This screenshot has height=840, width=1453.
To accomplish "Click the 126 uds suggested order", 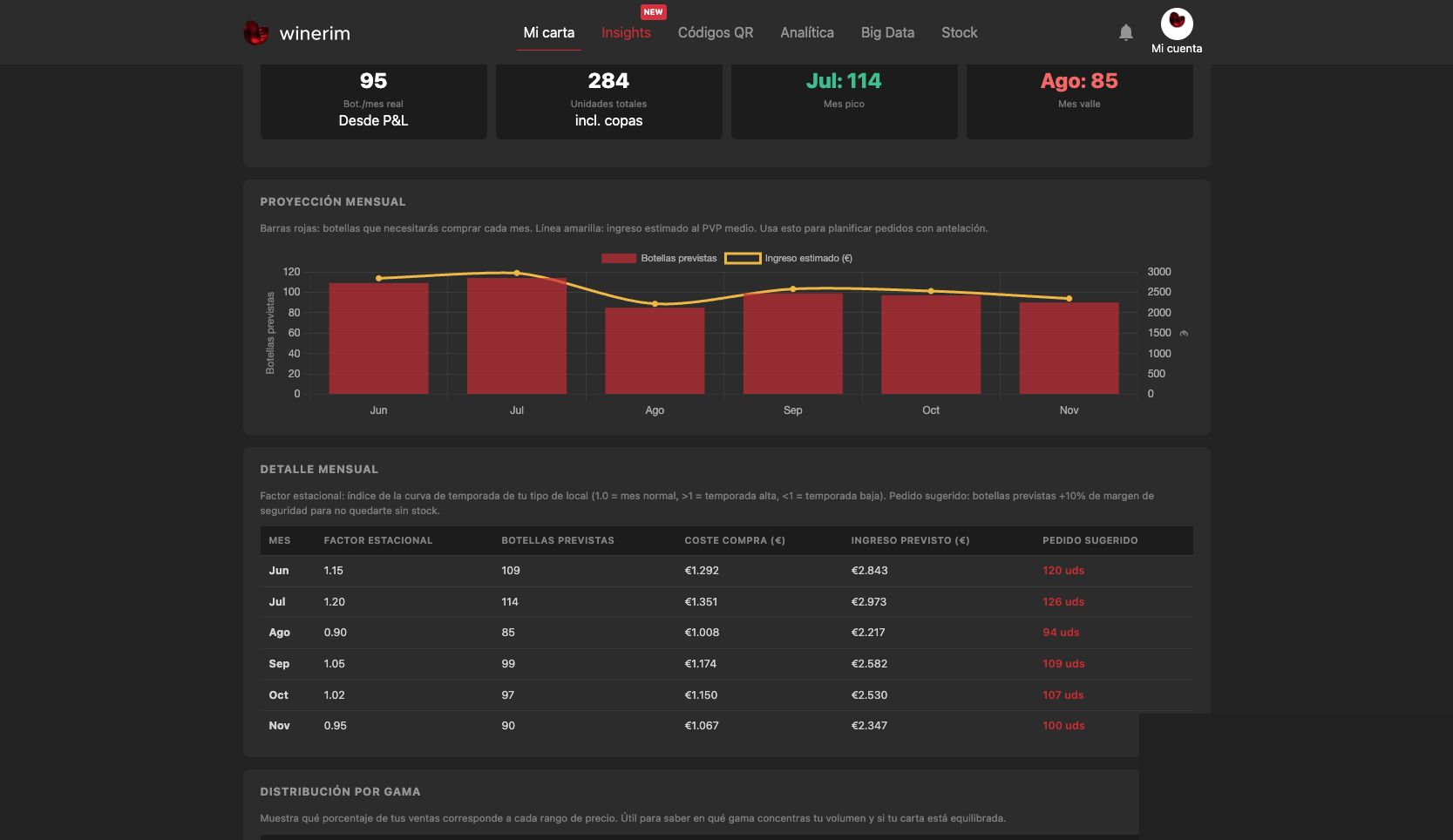I will (1063, 602).
